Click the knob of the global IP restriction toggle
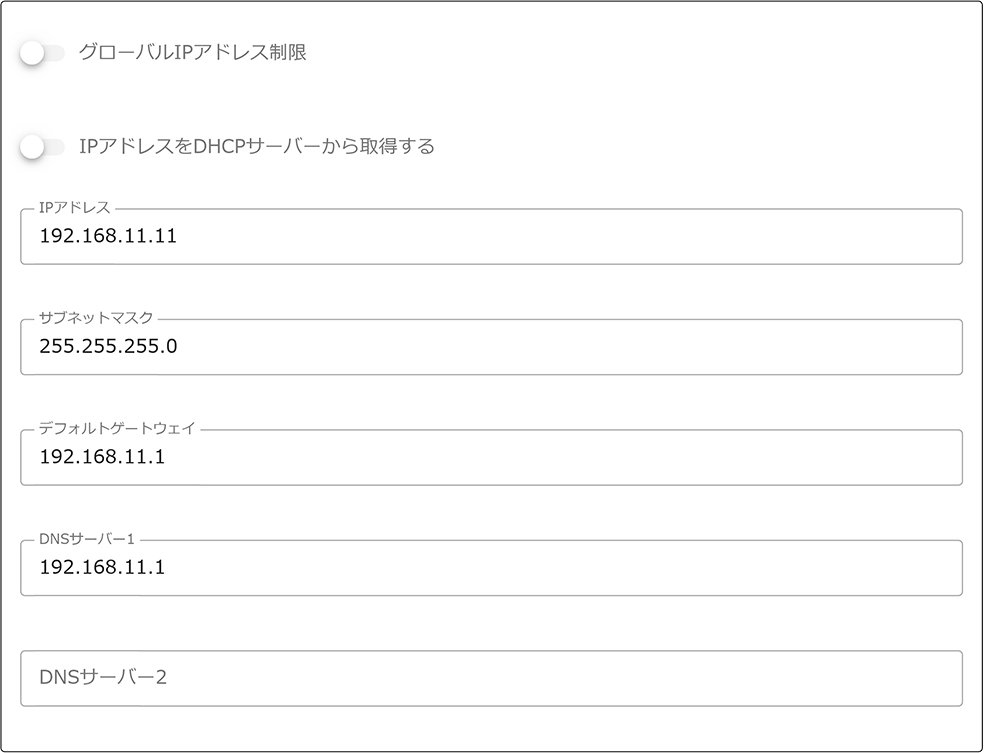This screenshot has height=753, width=984. tap(32, 53)
